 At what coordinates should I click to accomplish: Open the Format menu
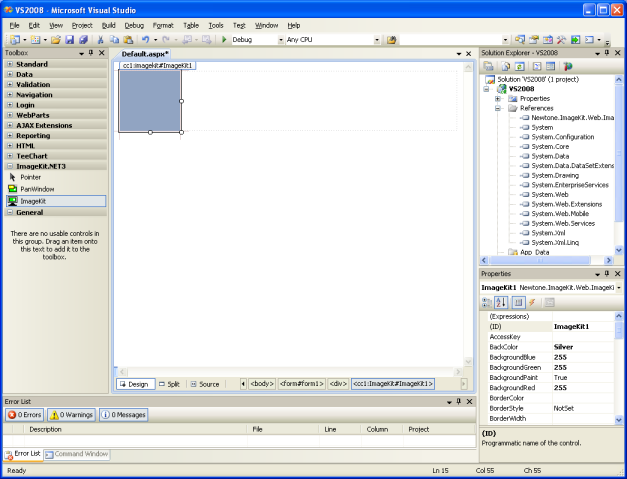coord(163,26)
